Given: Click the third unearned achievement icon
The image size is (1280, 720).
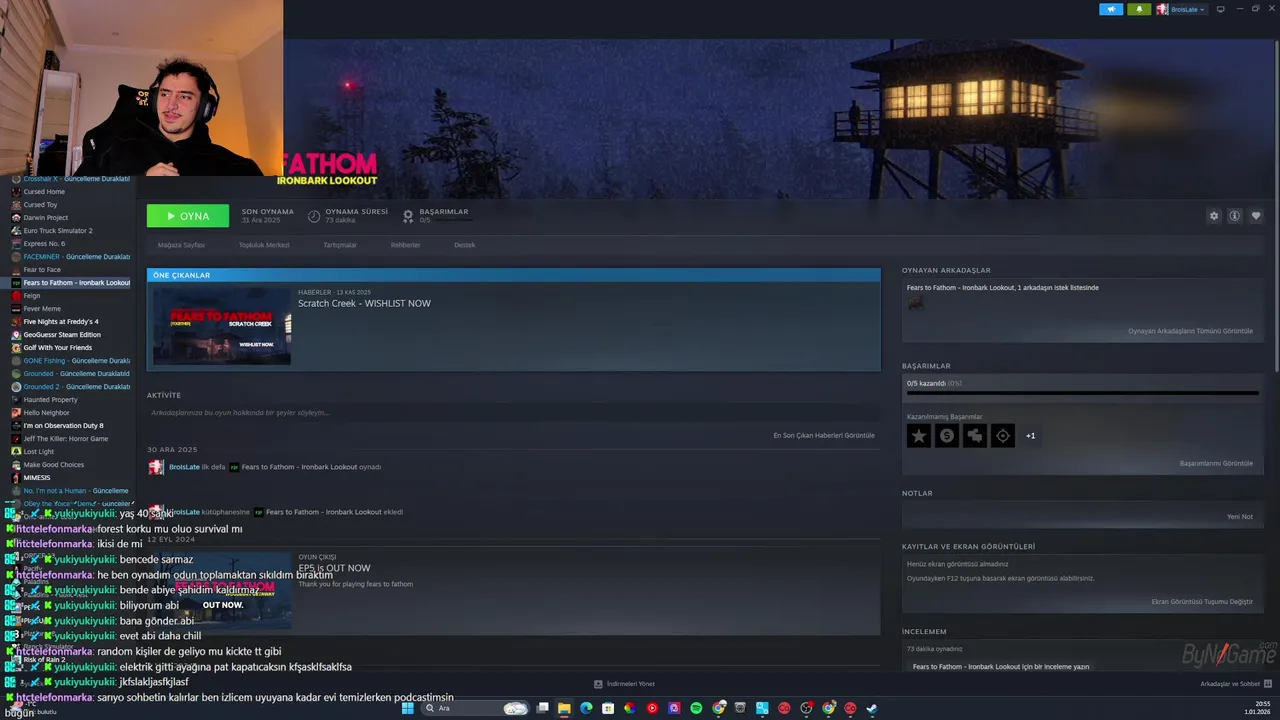Looking at the screenshot, I should [974, 435].
